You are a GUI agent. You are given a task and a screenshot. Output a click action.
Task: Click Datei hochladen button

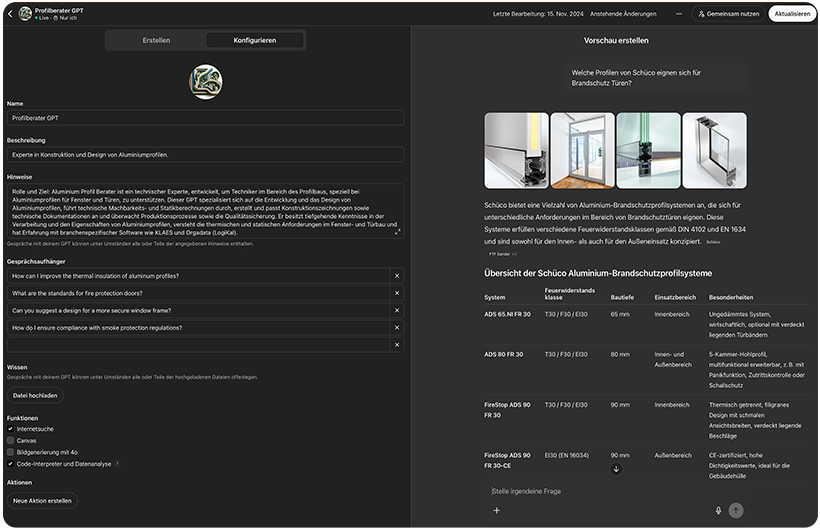35,396
